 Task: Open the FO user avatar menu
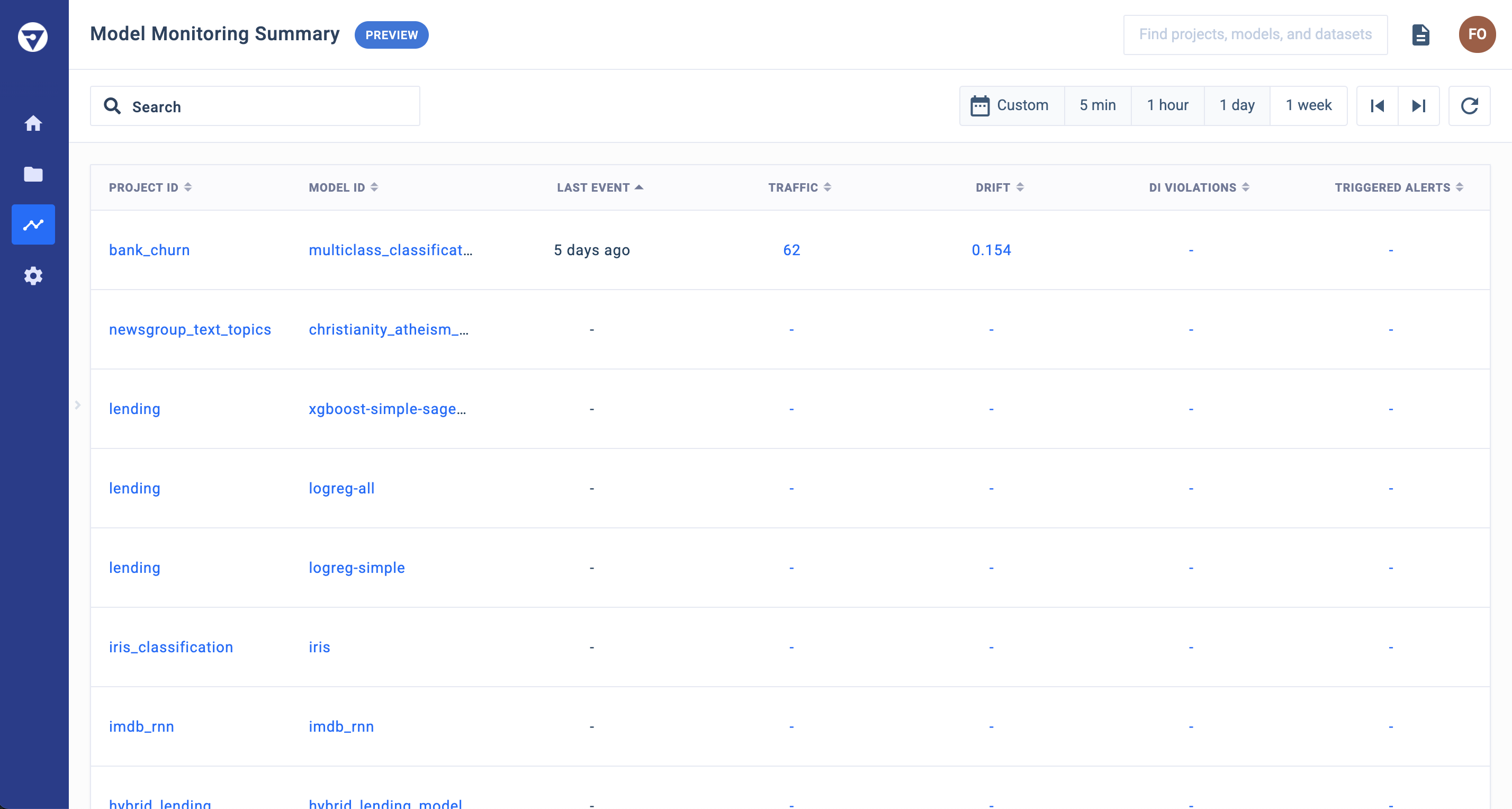pyautogui.click(x=1477, y=34)
